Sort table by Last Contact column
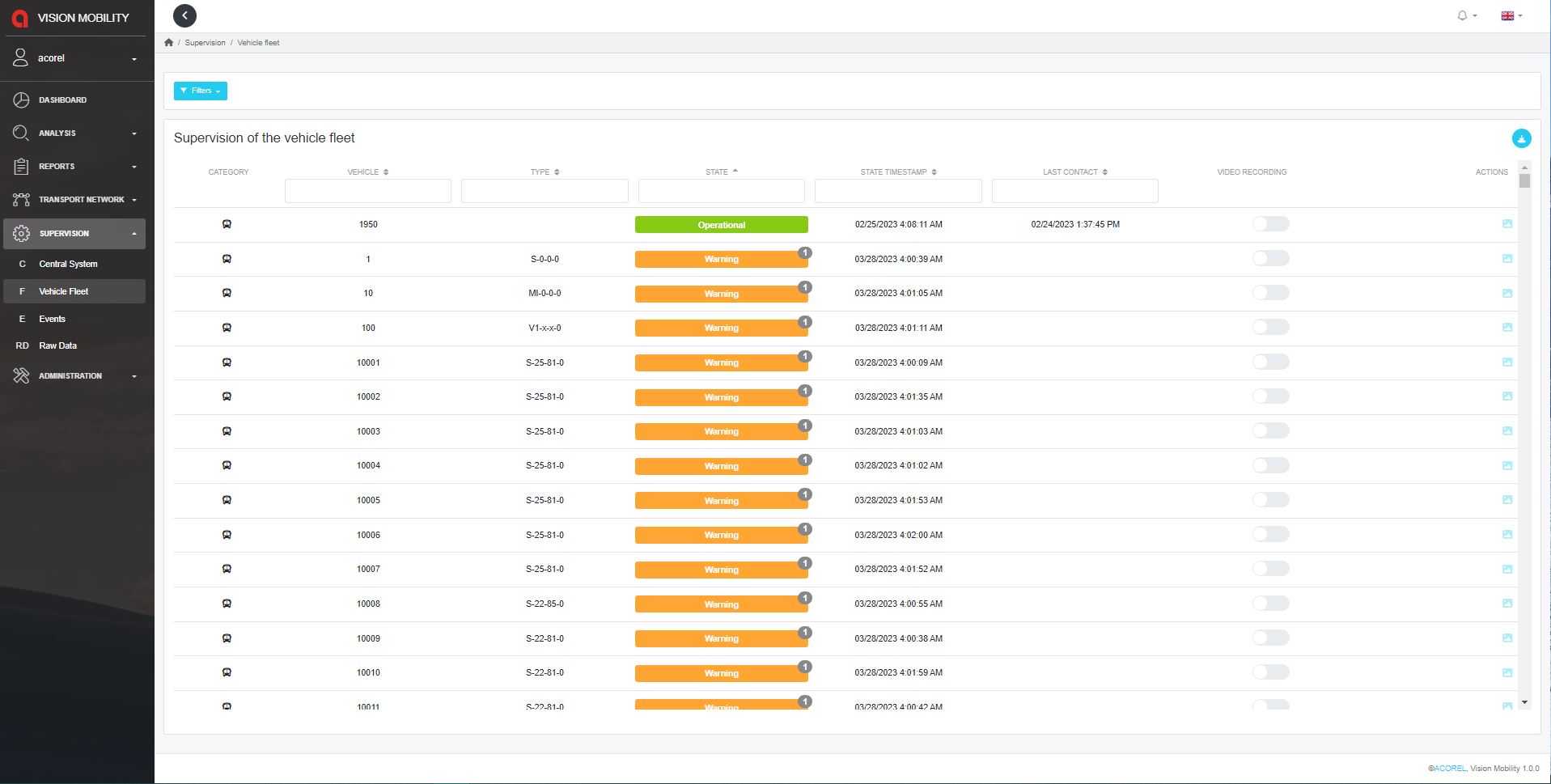Viewport: 1551px width, 784px height. point(1075,172)
